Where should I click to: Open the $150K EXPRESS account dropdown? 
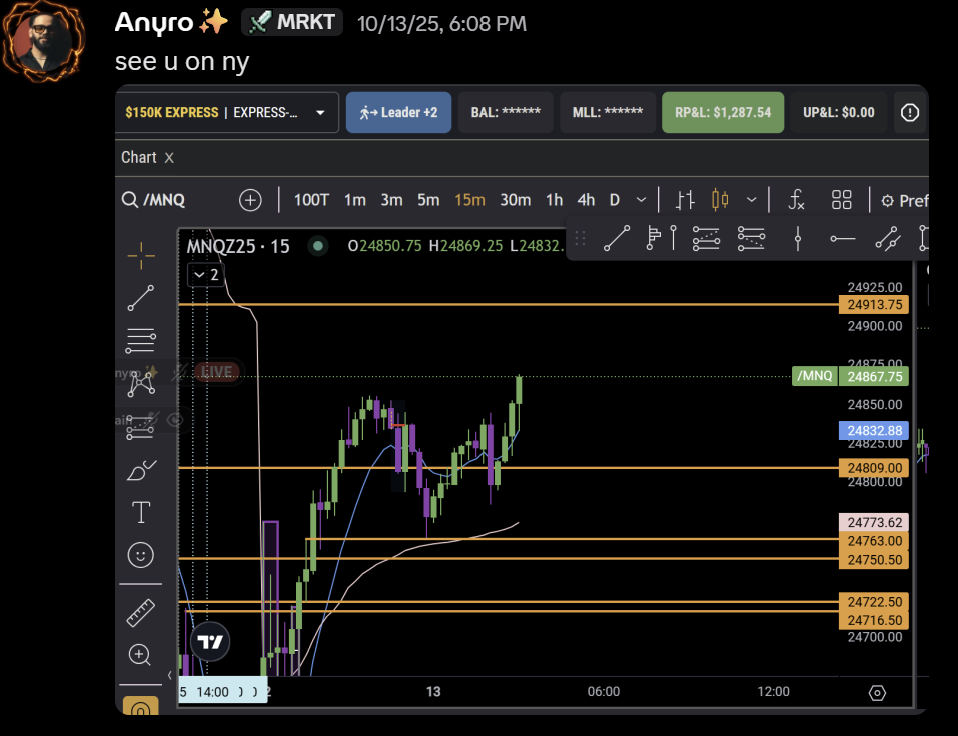pos(227,112)
